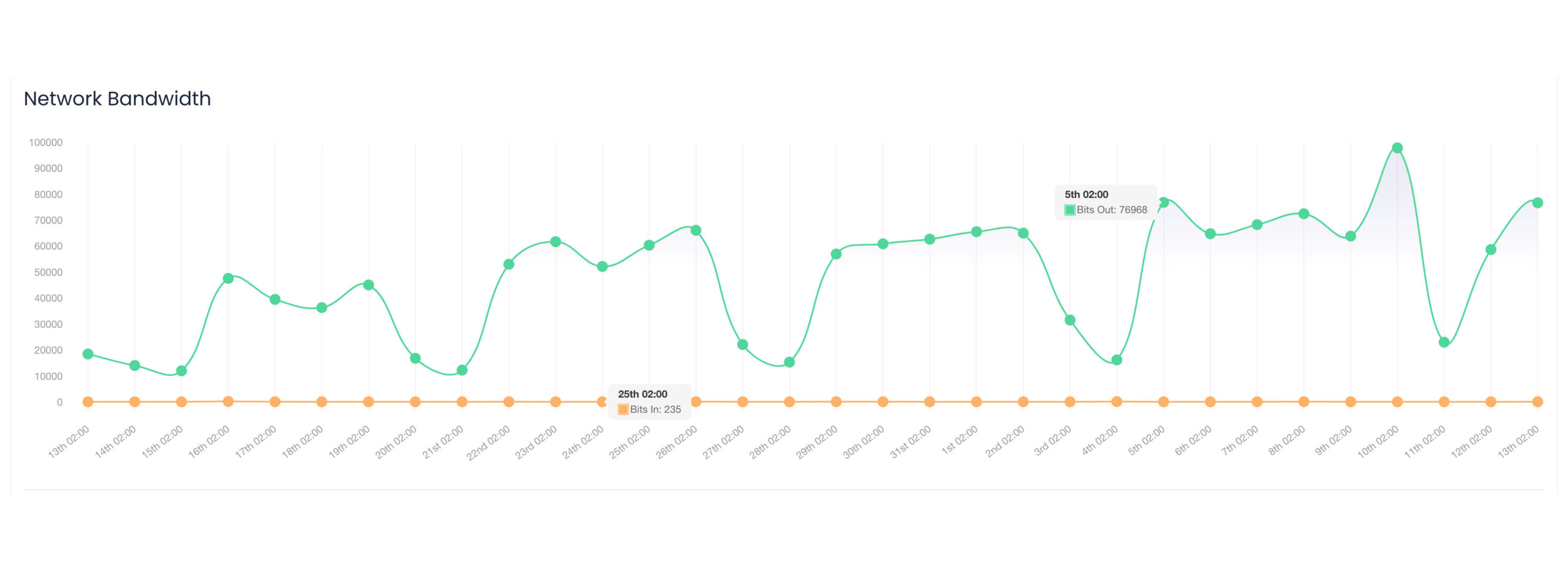Click the green data point at 22nd 02:00
The height and width of the screenshot is (571, 1568).
(509, 264)
